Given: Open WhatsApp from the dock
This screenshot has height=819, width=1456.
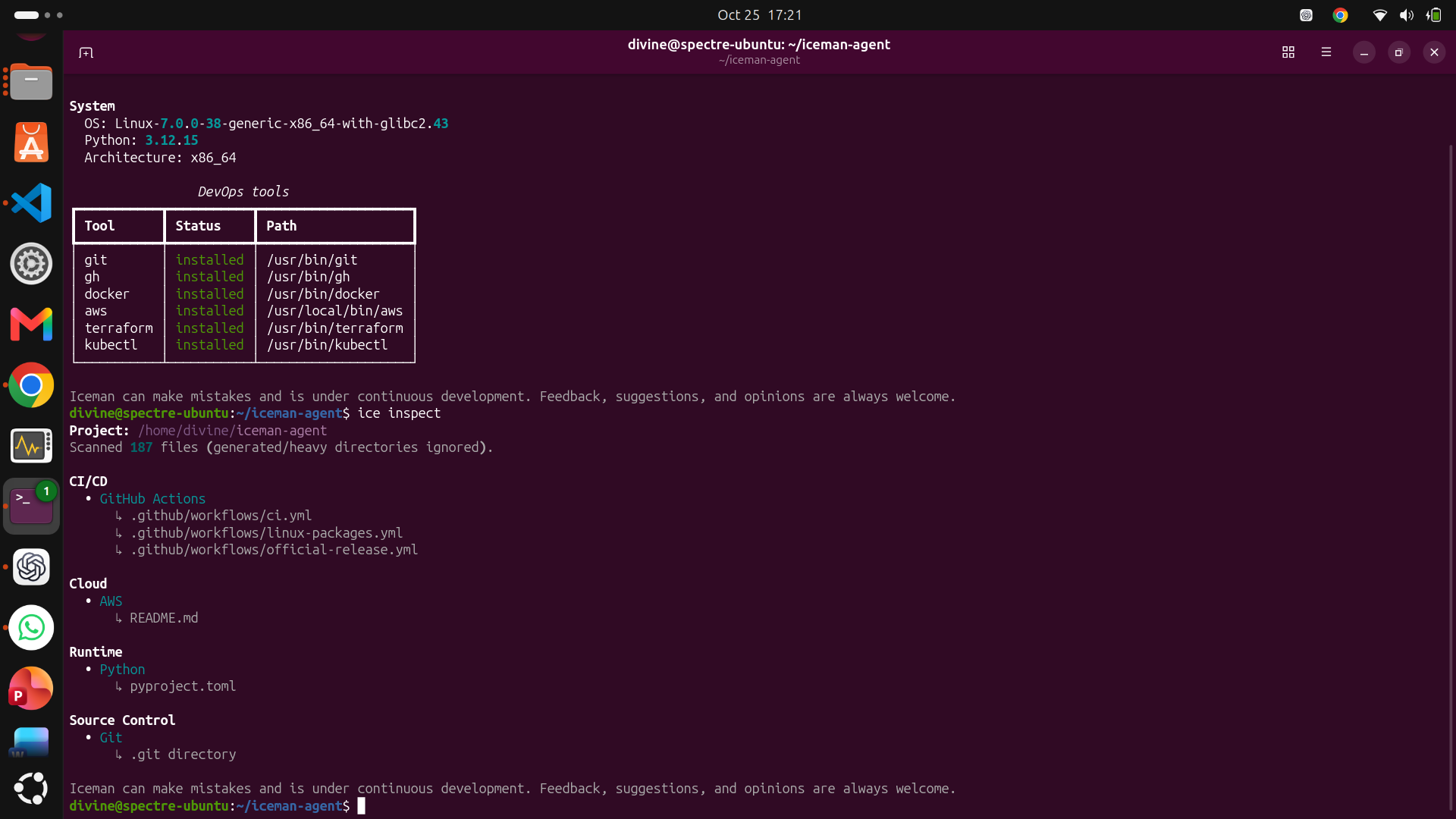Looking at the screenshot, I should (x=31, y=628).
